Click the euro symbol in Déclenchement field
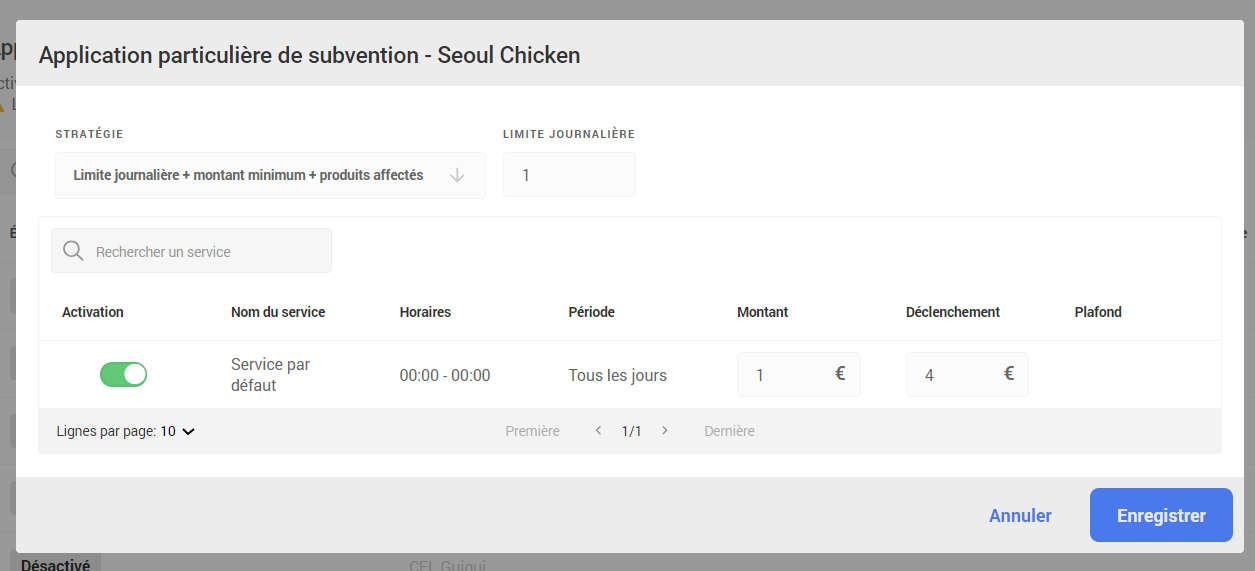Screen dimensions: 1255x571 point(1009,374)
